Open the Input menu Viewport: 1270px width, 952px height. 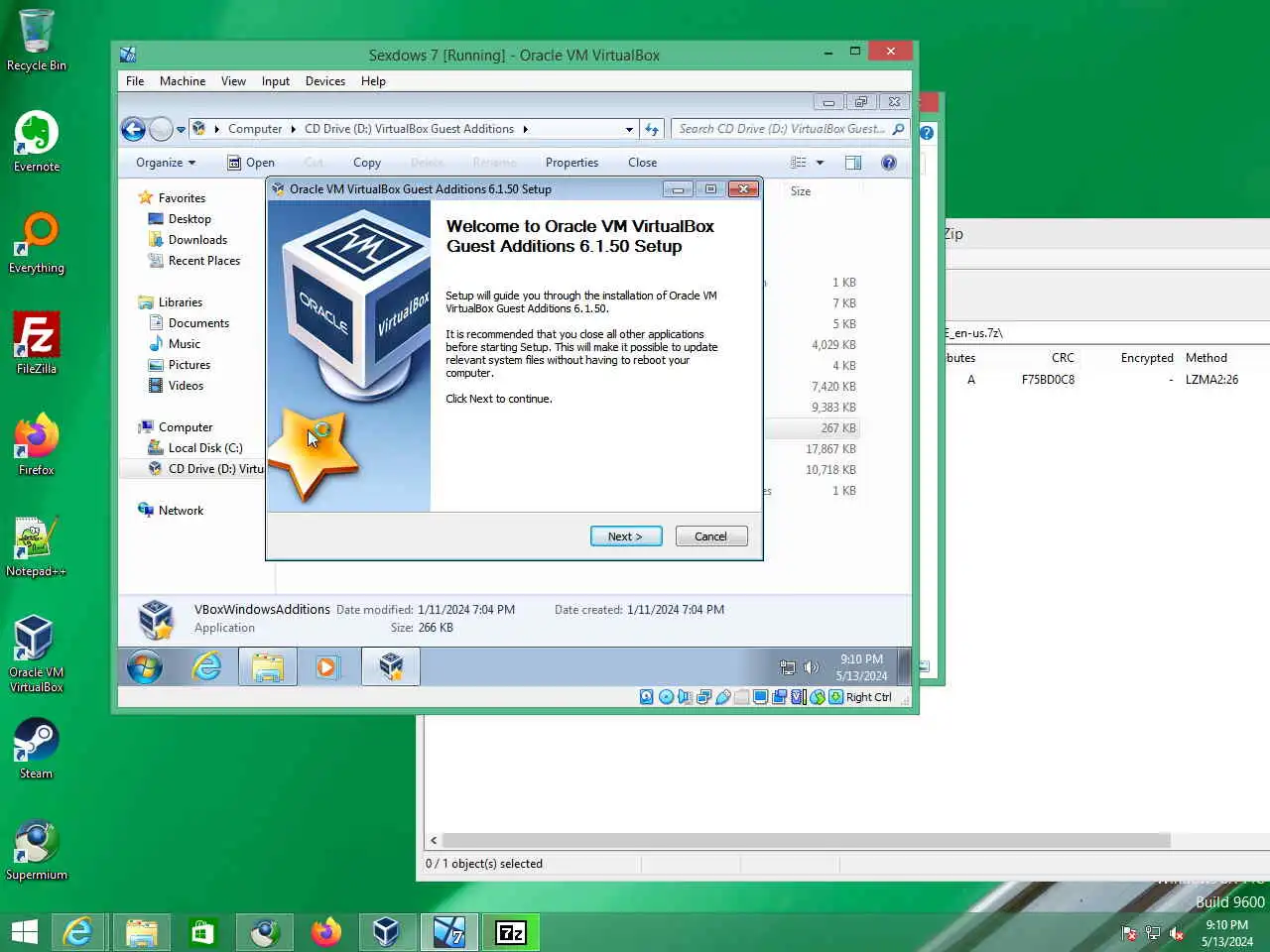[276, 81]
